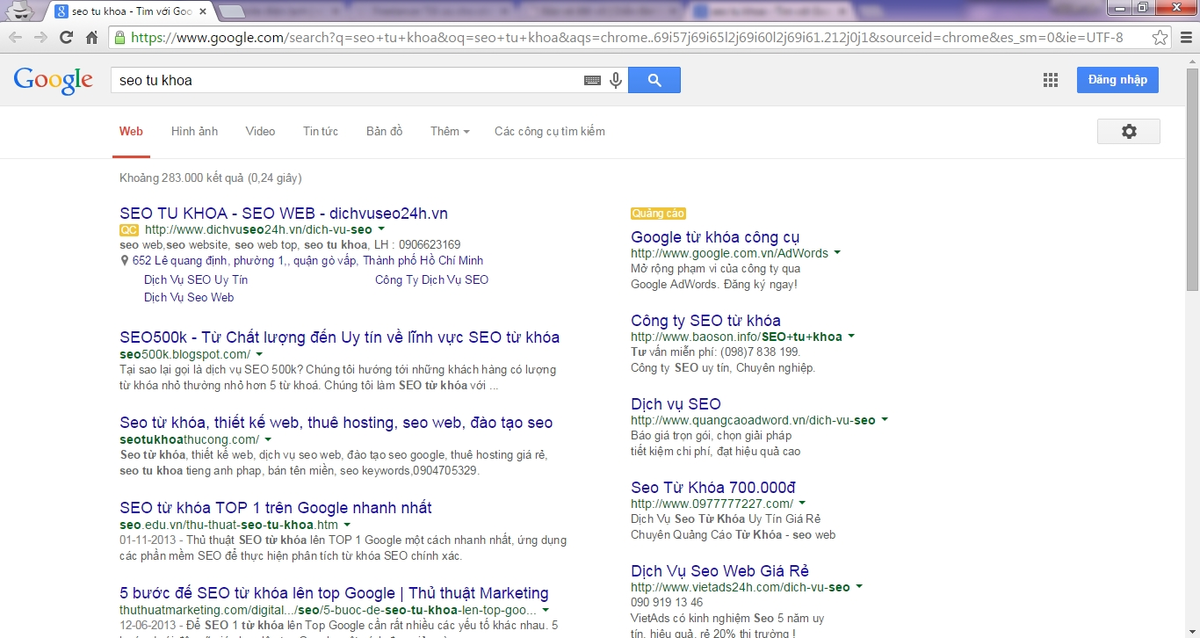Open the SEO500k result title link

pyautogui.click(x=339, y=337)
